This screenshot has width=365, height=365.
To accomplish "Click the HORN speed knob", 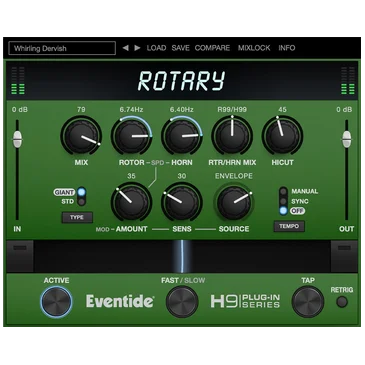I will [182, 136].
